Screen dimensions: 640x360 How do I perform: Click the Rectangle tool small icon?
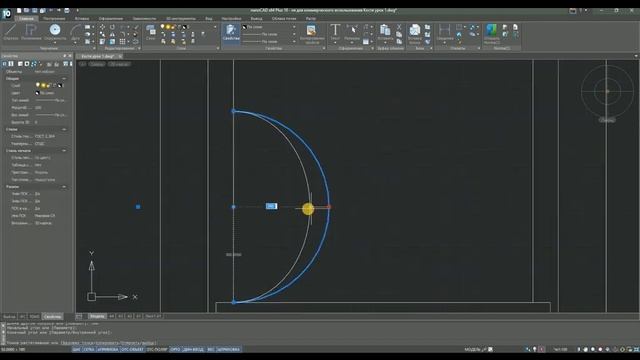(87, 27)
